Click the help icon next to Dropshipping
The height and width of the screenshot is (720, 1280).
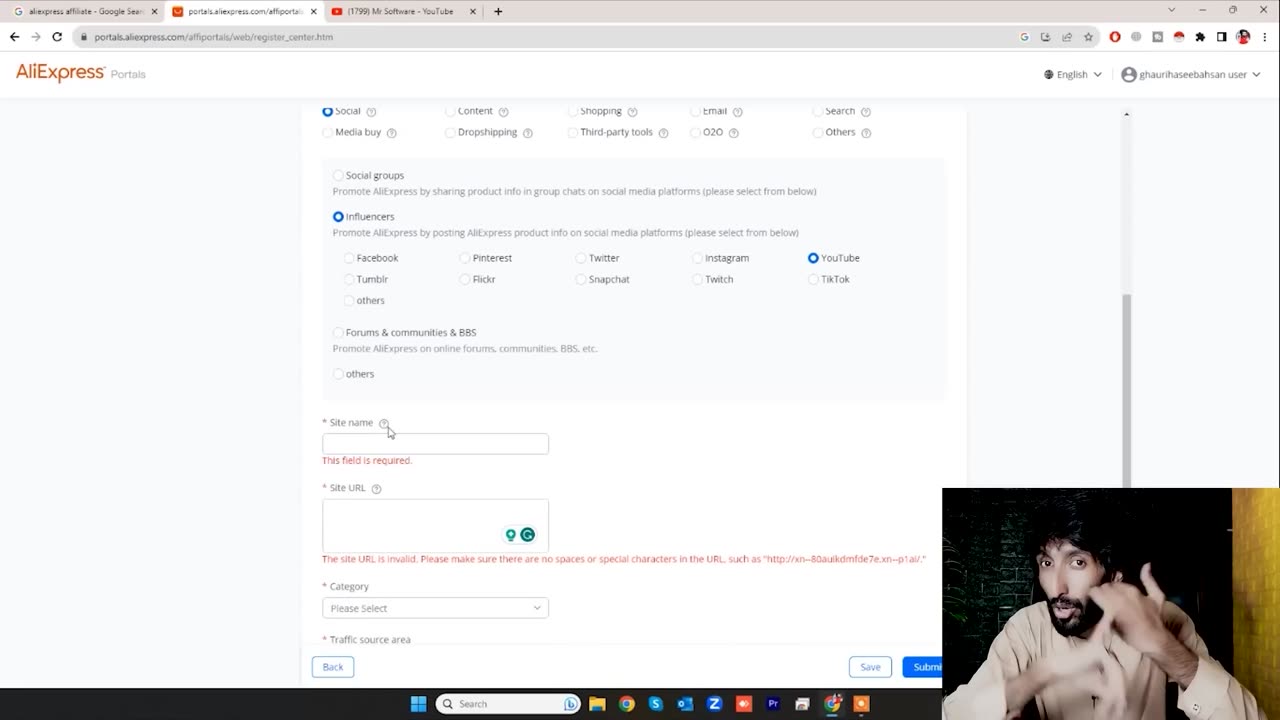[527, 133]
